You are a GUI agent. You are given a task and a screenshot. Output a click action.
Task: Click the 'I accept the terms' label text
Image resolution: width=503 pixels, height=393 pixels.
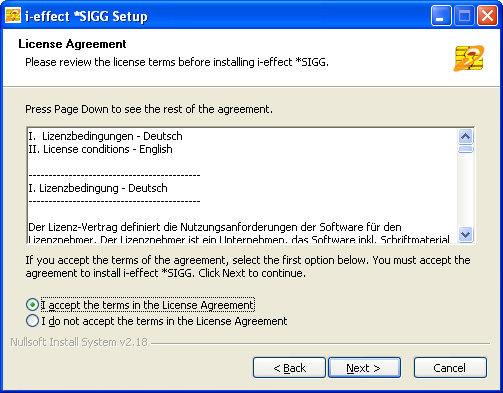click(148, 305)
